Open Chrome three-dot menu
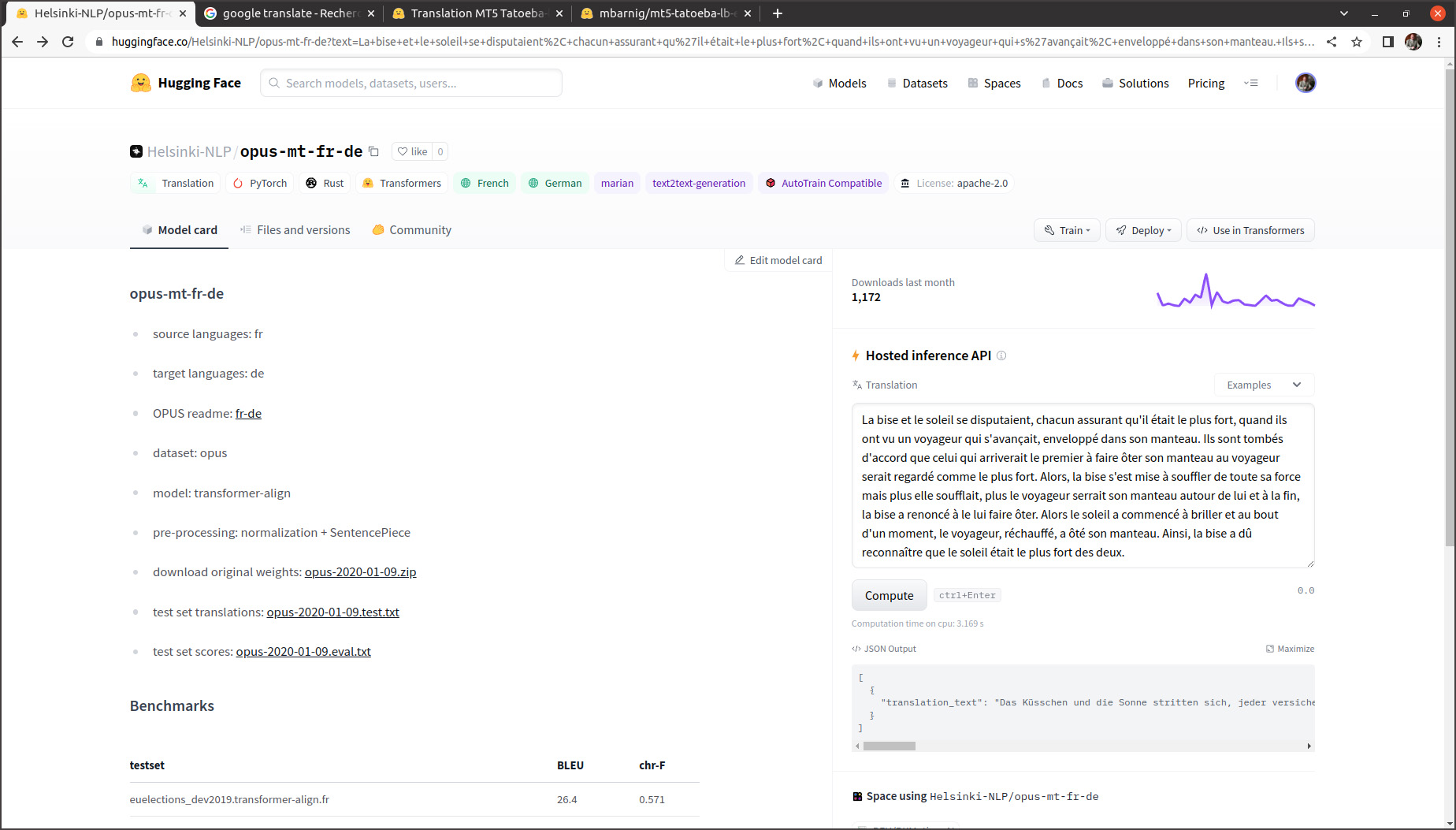 pyautogui.click(x=1439, y=42)
